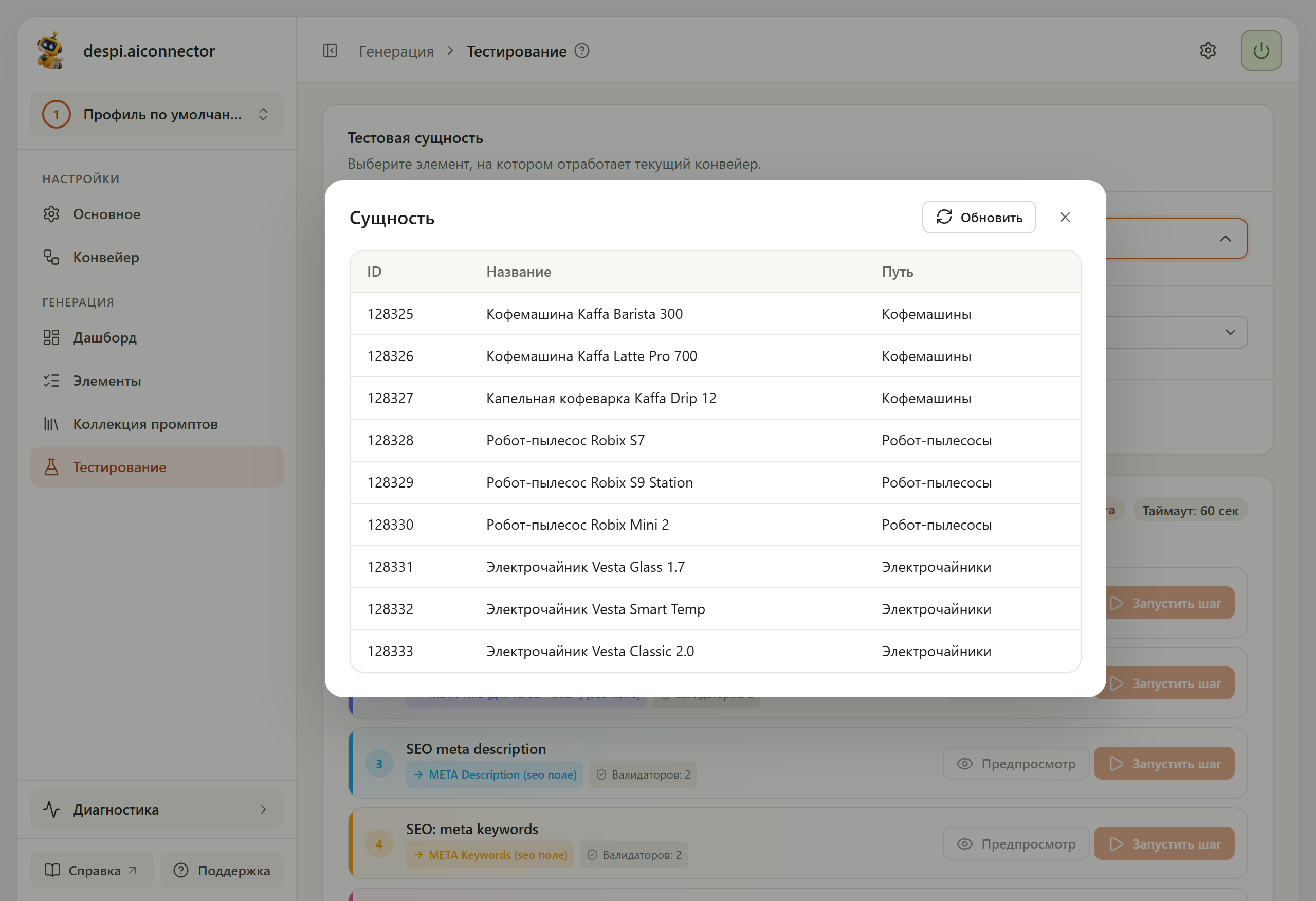Collapse sidebar using the panel icon
The width and height of the screenshot is (1316, 901).
(330, 50)
